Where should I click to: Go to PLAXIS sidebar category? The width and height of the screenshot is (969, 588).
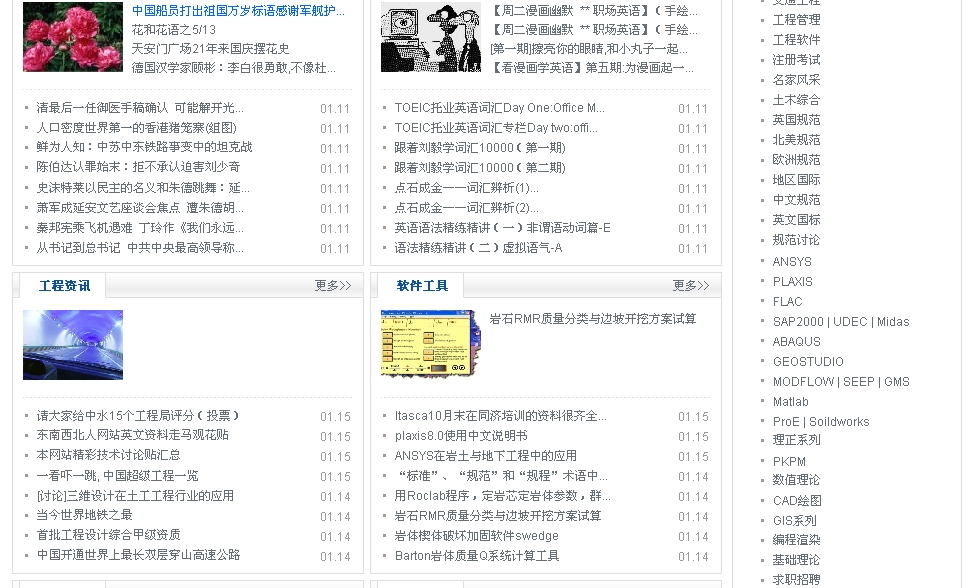pos(792,281)
